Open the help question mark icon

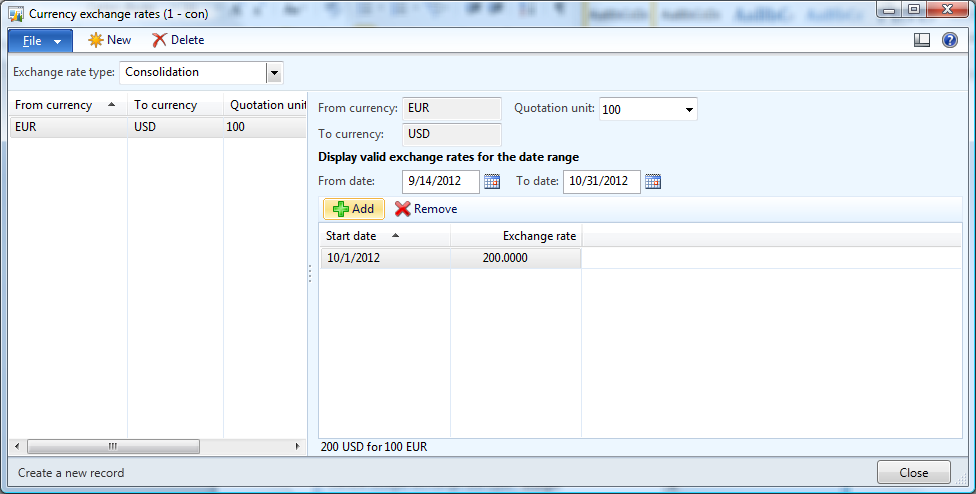(x=949, y=40)
